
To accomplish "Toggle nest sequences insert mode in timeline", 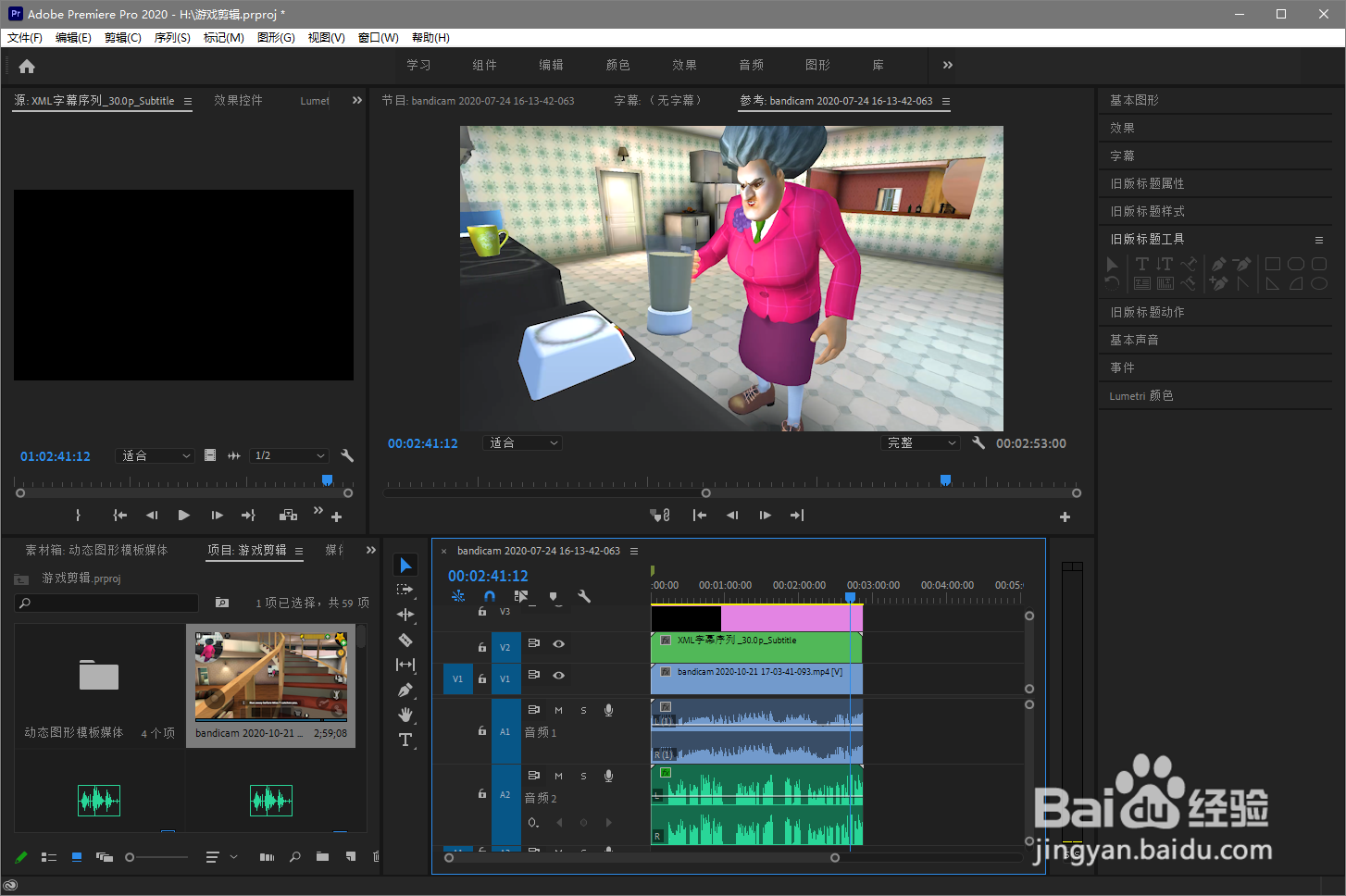I will 458,597.
